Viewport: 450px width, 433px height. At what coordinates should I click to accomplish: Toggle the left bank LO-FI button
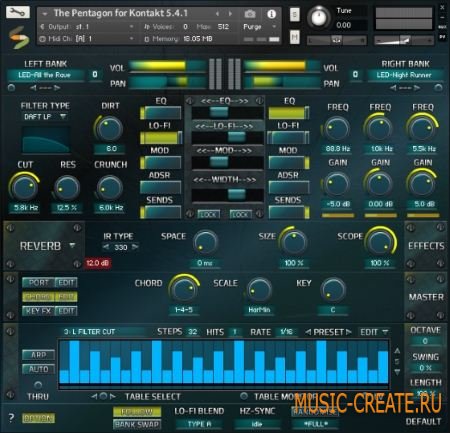161,138
